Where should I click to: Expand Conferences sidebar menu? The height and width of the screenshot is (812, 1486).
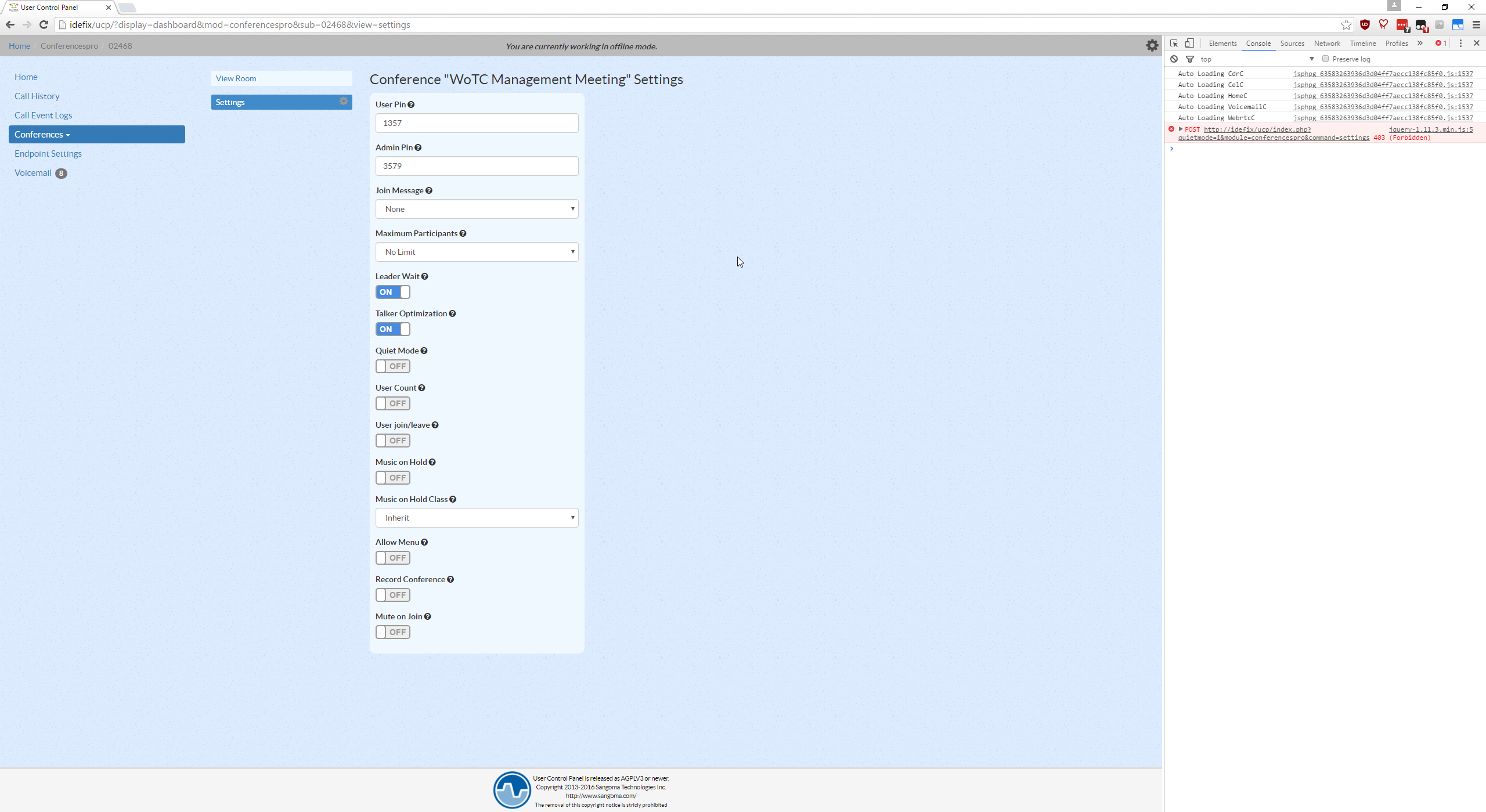tap(97, 134)
